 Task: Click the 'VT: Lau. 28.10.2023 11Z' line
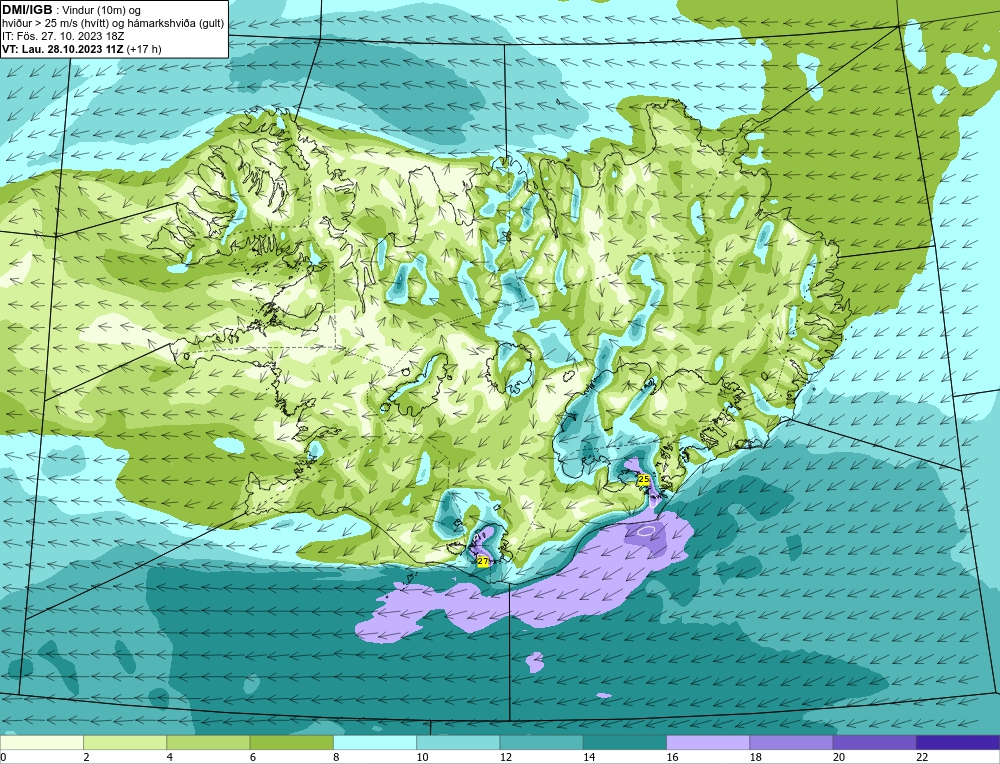(63, 49)
